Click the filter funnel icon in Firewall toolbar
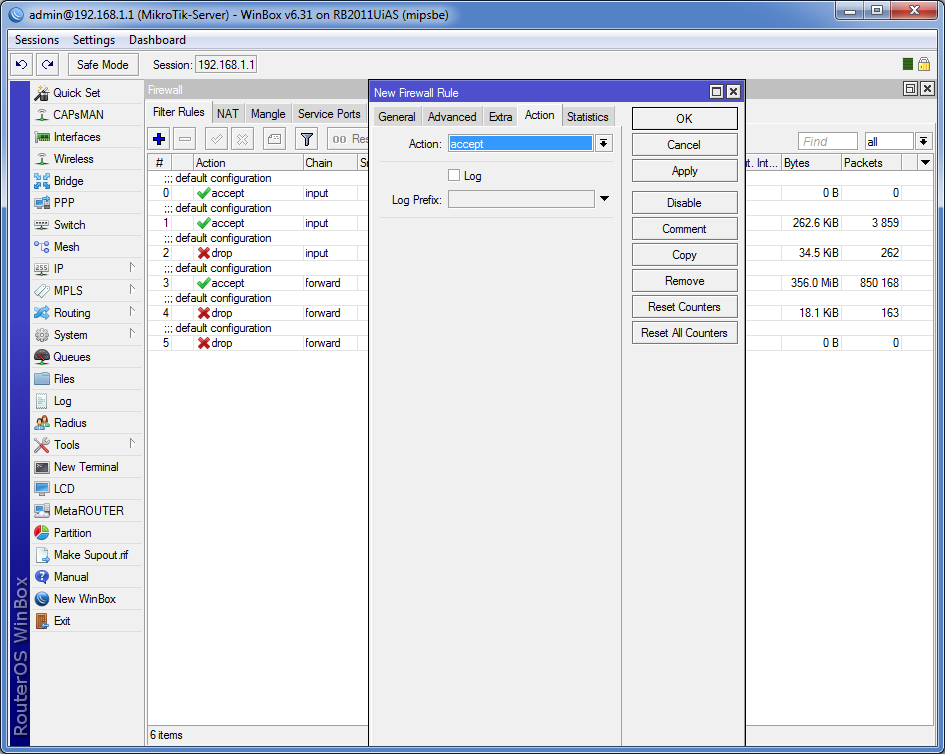This screenshot has height=754, width=945. pos(307,139)
